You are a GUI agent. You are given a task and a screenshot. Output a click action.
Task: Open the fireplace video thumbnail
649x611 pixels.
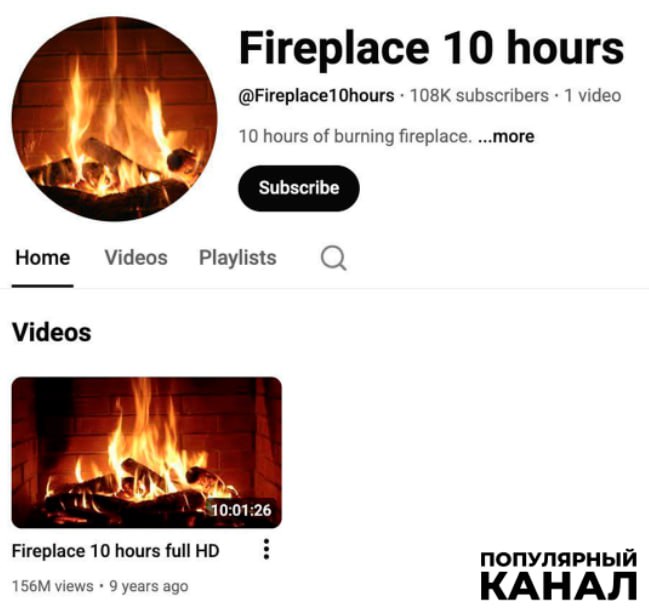click(x=147, y=452)
